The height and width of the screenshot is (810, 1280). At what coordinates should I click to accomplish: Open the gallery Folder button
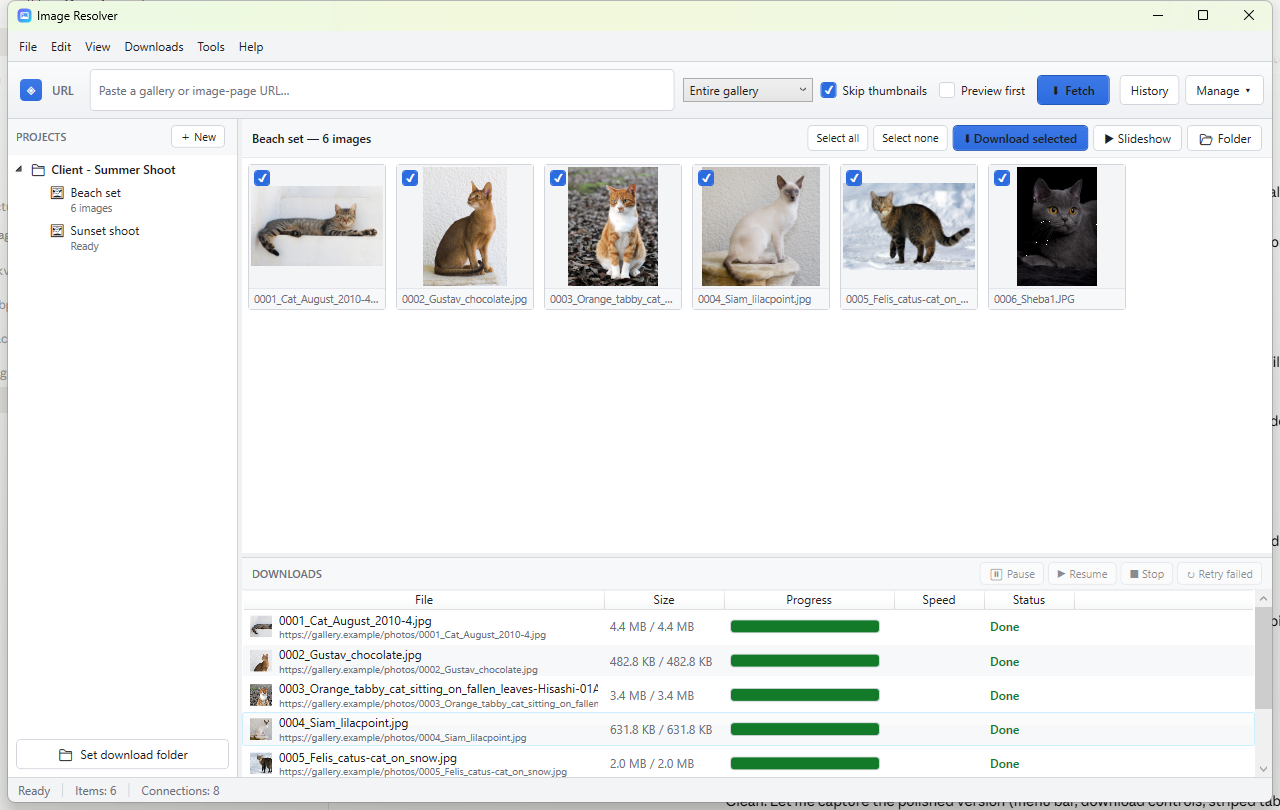tap(1225, 138)
